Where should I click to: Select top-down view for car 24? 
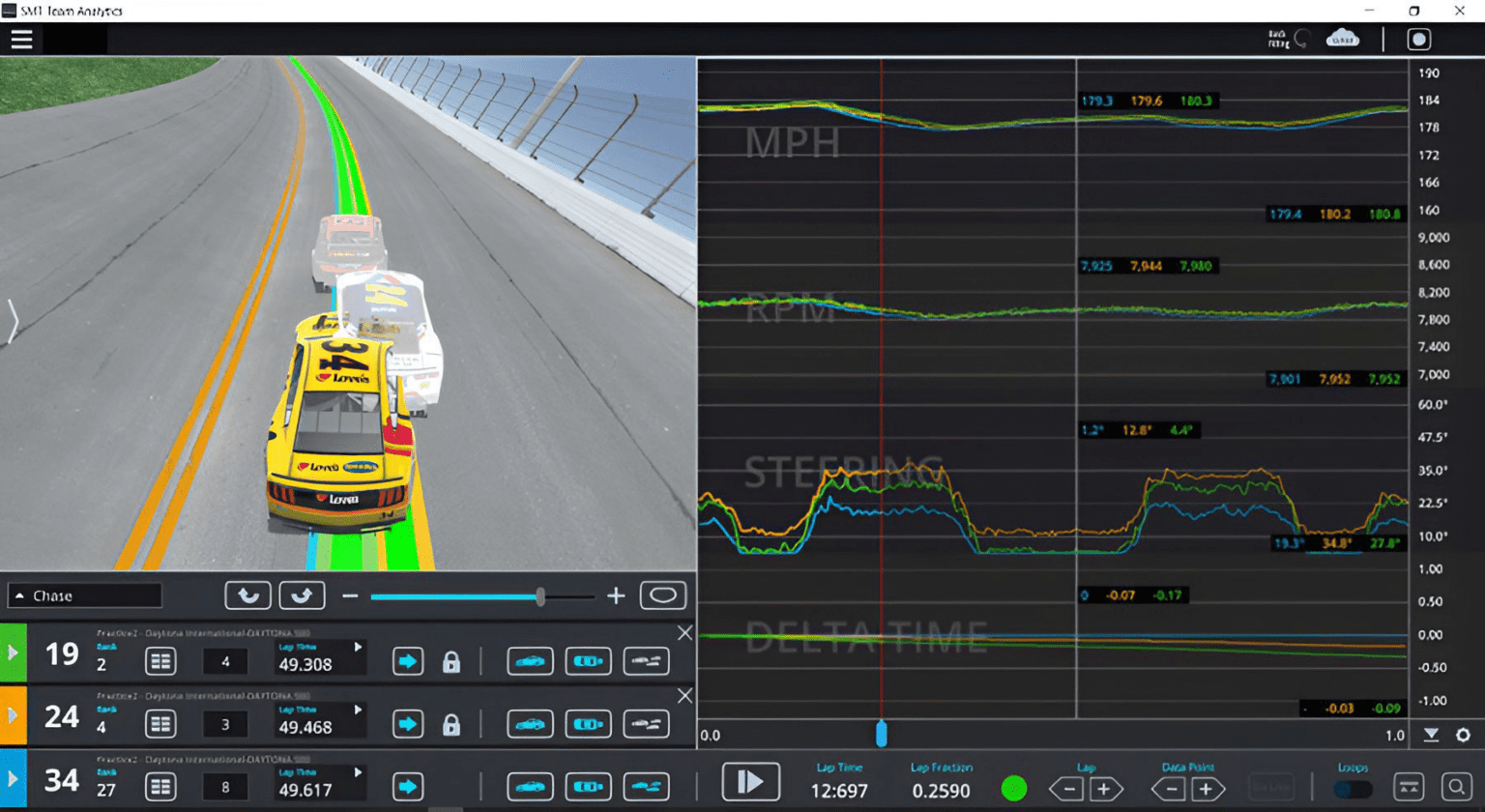(x=588, y=725)
